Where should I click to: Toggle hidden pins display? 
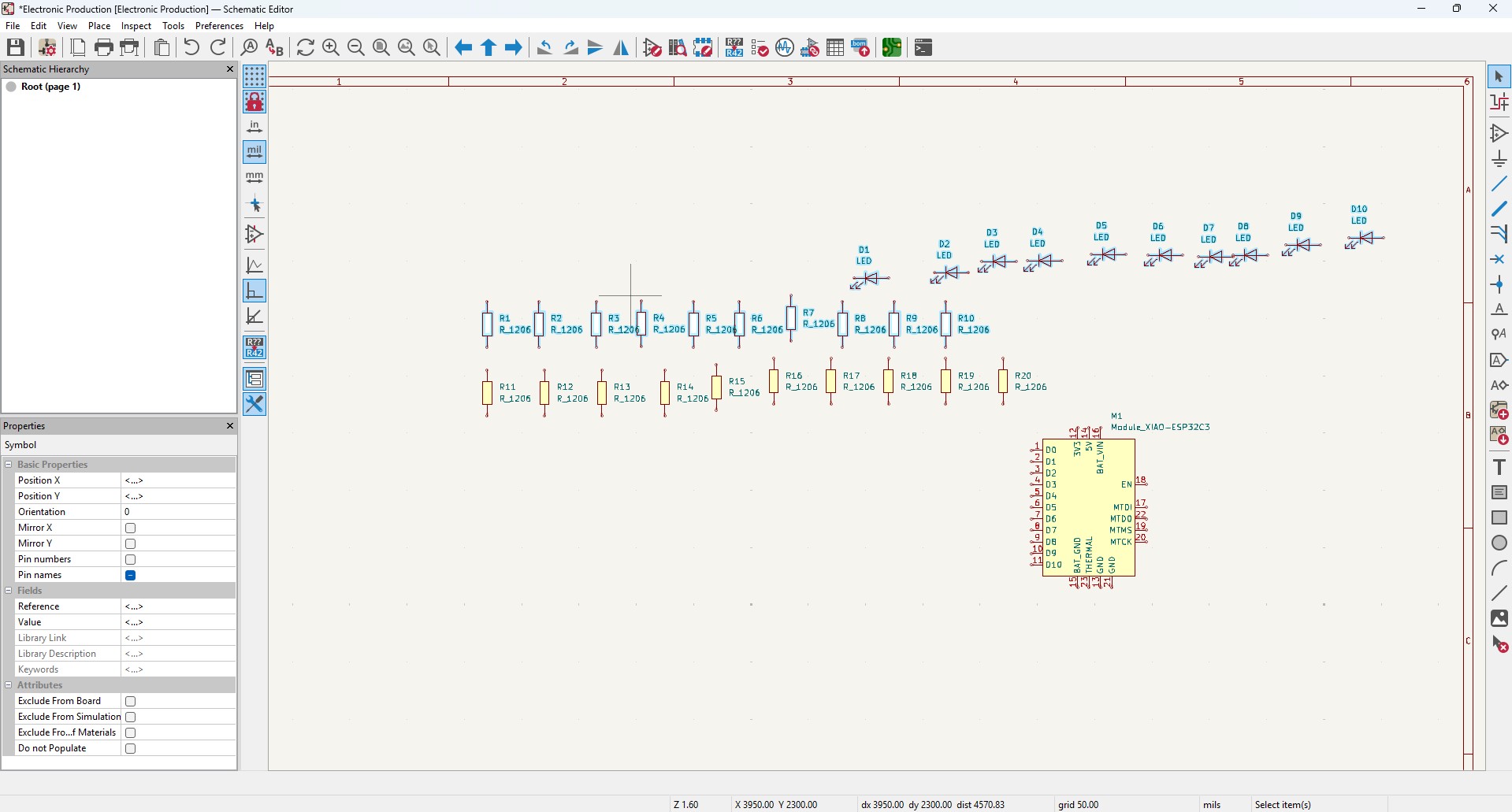(x=254, y=234)
